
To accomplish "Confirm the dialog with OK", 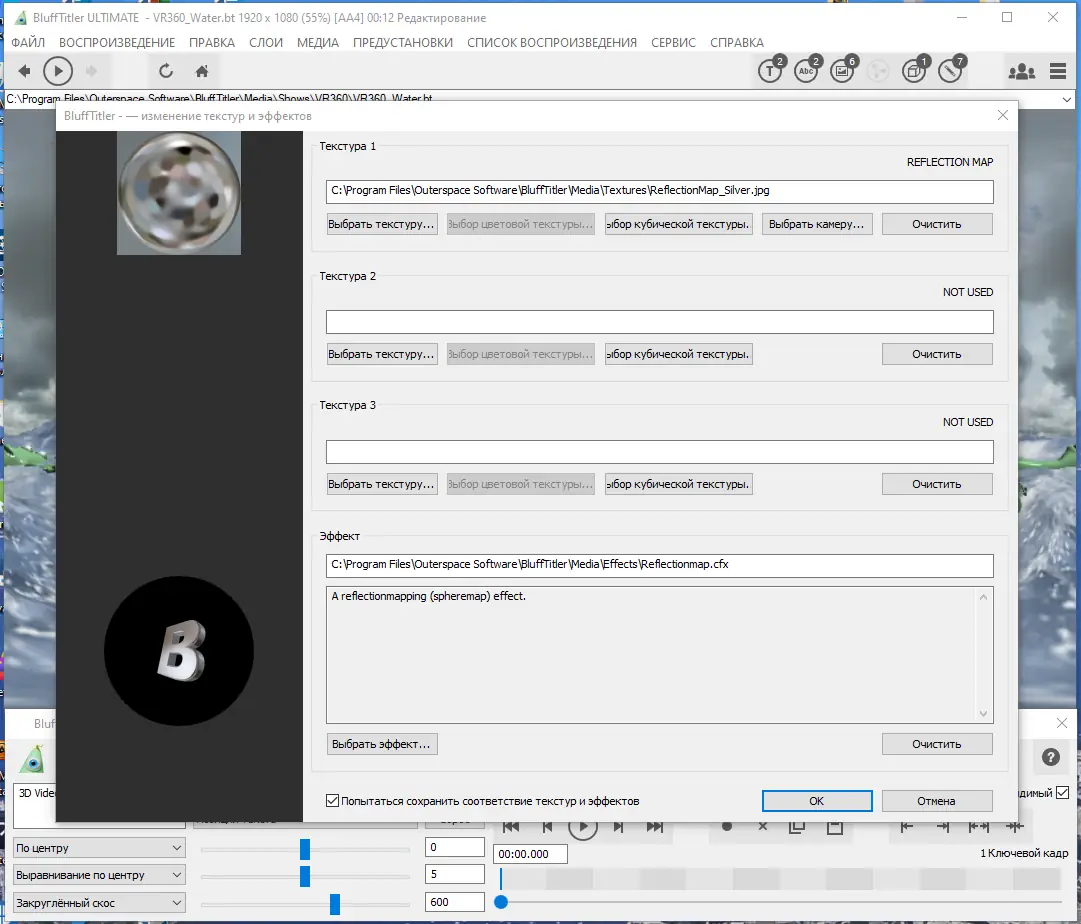I will coord(817,801).
